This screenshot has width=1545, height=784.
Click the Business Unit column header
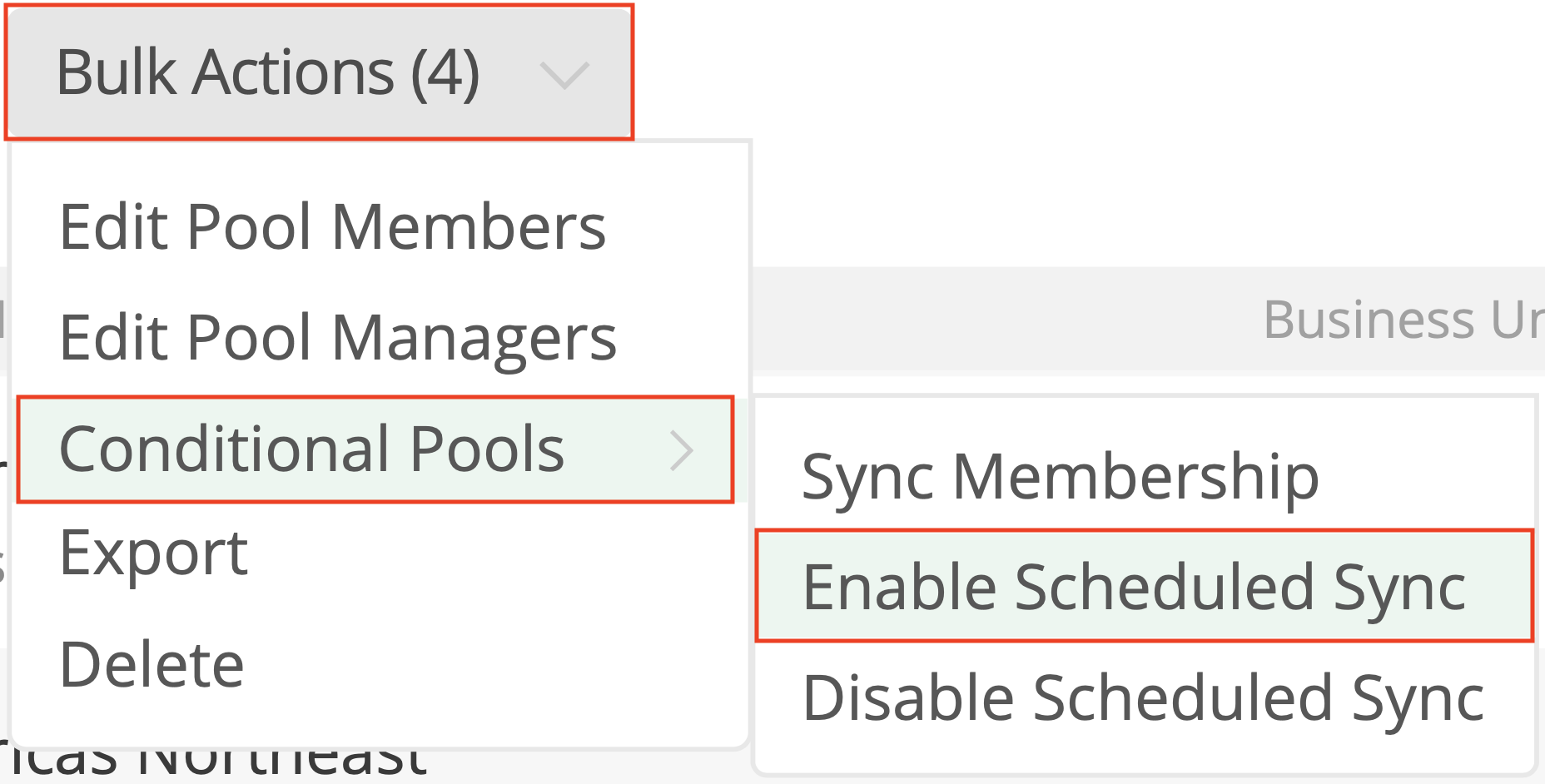pyautogui.click(x=1402, y=320)
